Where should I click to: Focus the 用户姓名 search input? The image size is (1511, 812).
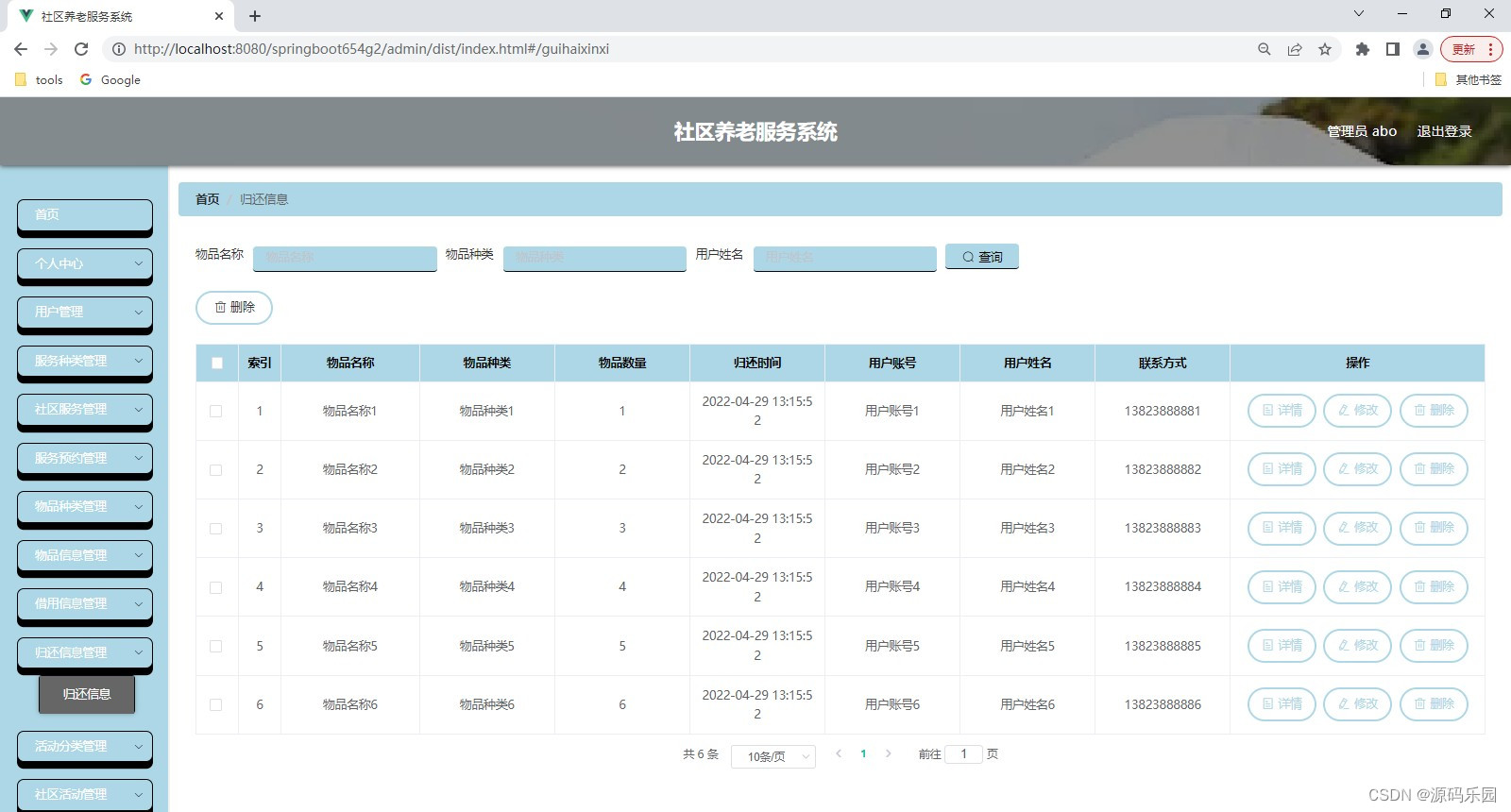click(x=845, y=258)
